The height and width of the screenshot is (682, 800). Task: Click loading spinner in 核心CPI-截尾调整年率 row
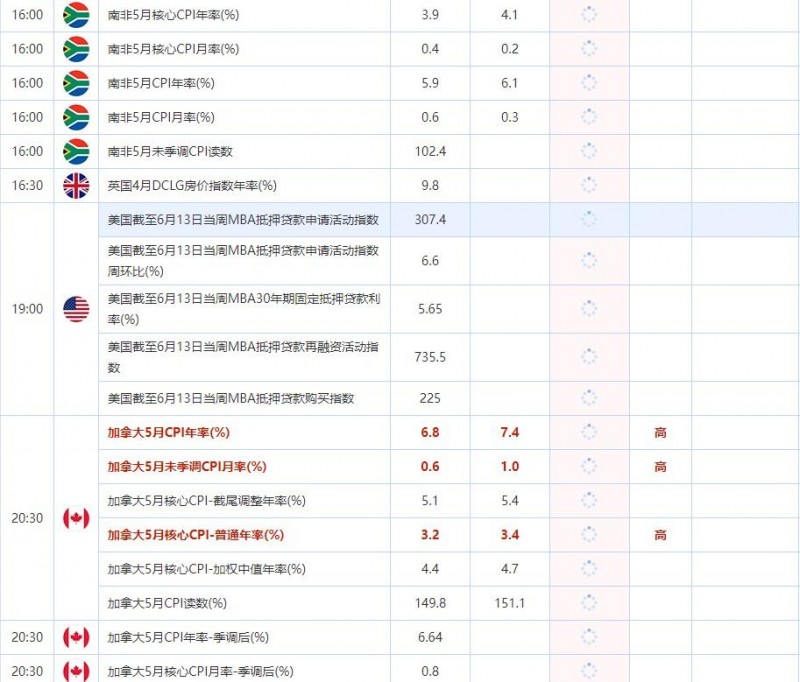click(589, 500)
